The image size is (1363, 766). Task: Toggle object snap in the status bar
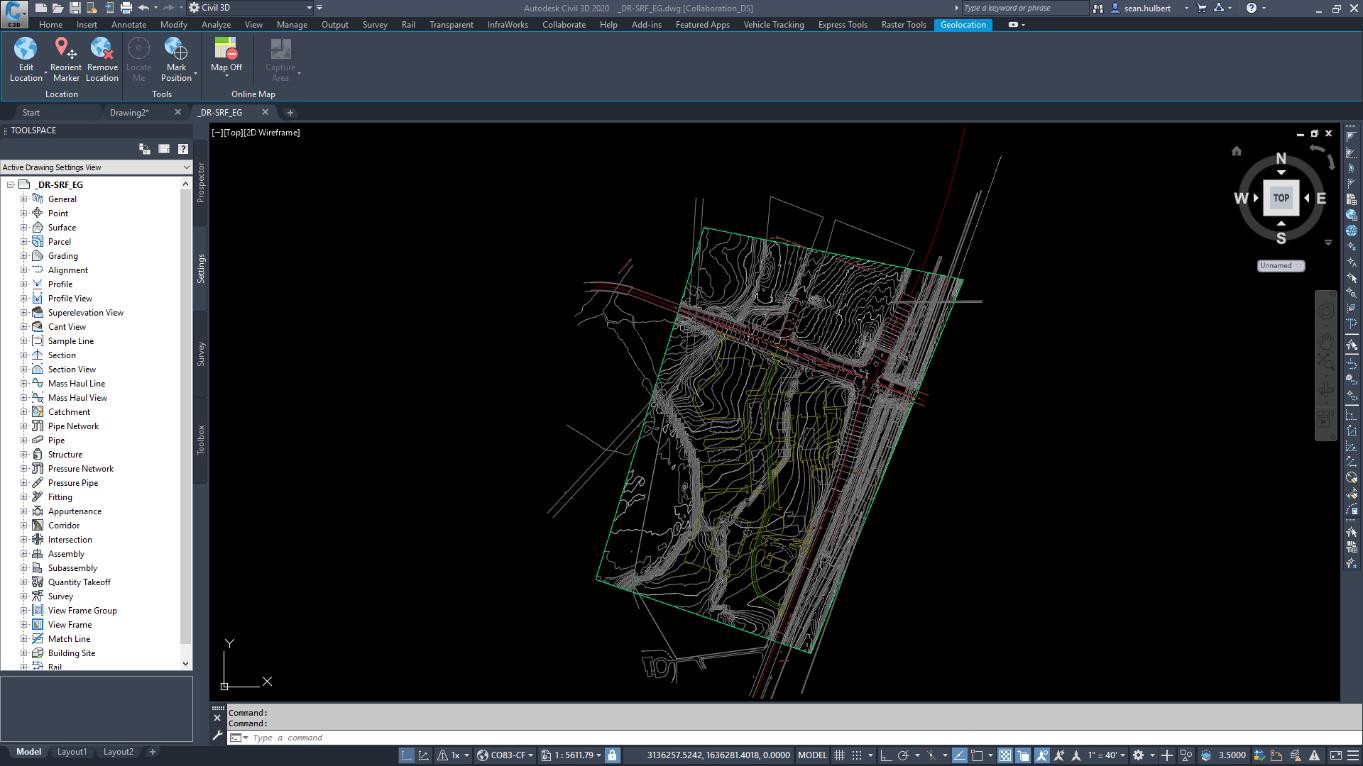pyautogui.click(x=977, y=755)
